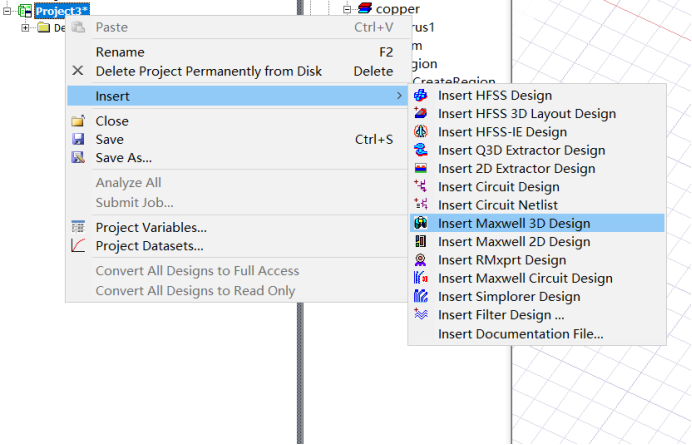
Task: Click the Maxwell 2D Design icon
Action: 421,241
